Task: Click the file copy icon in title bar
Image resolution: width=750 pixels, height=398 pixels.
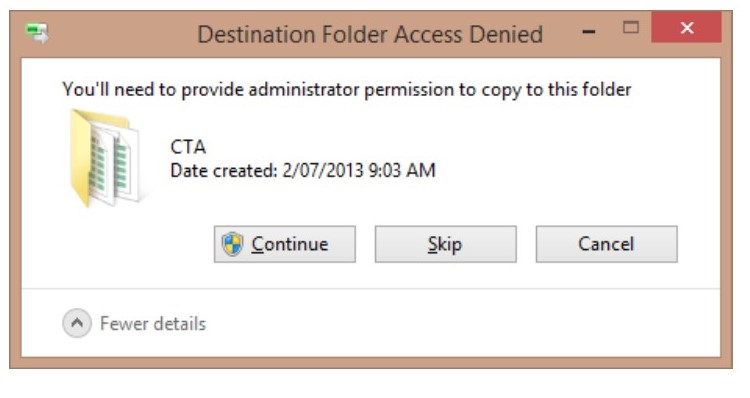Action: pos(37,33)
